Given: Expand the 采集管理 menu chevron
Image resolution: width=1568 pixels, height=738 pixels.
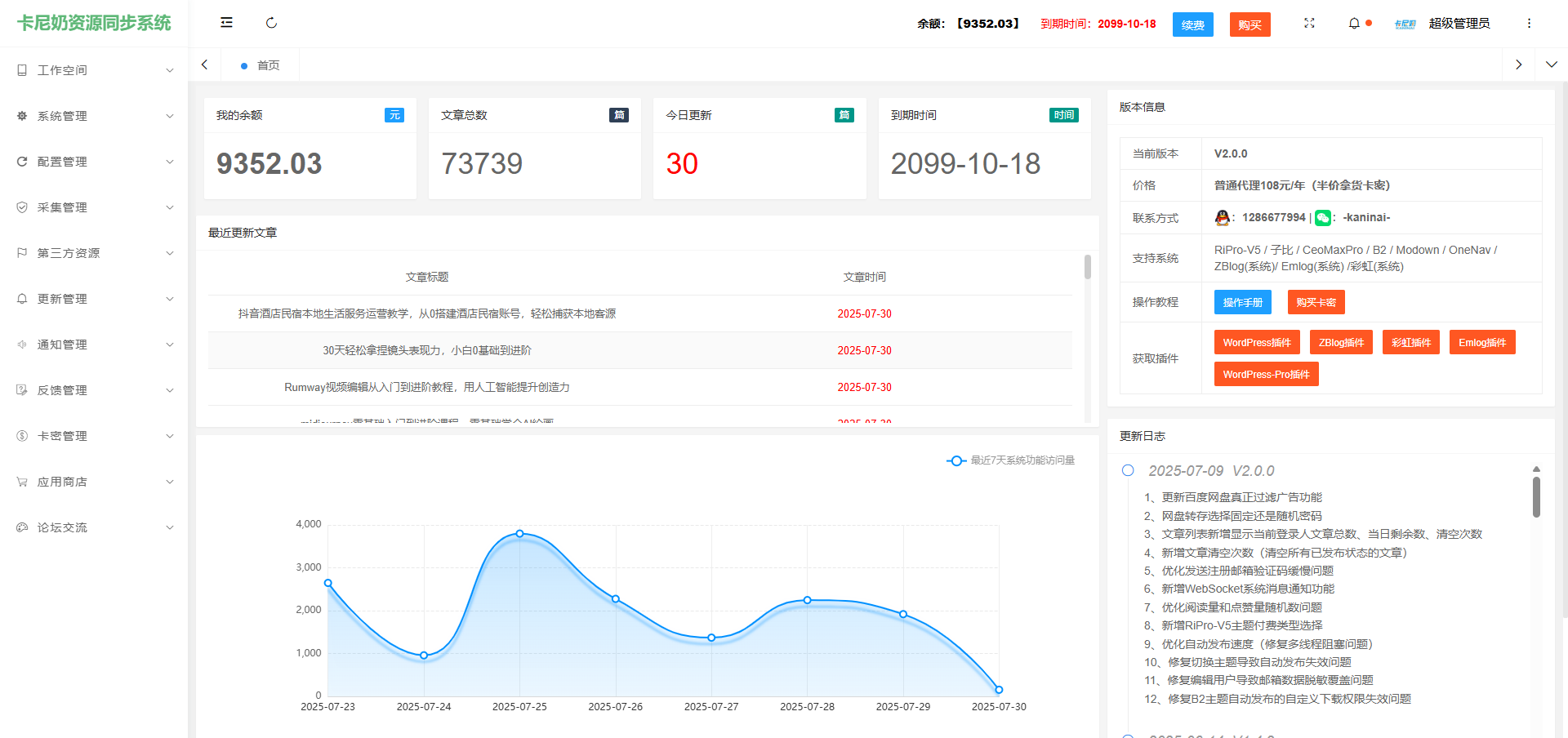Looking at the screenshot, I should (170, 207).
